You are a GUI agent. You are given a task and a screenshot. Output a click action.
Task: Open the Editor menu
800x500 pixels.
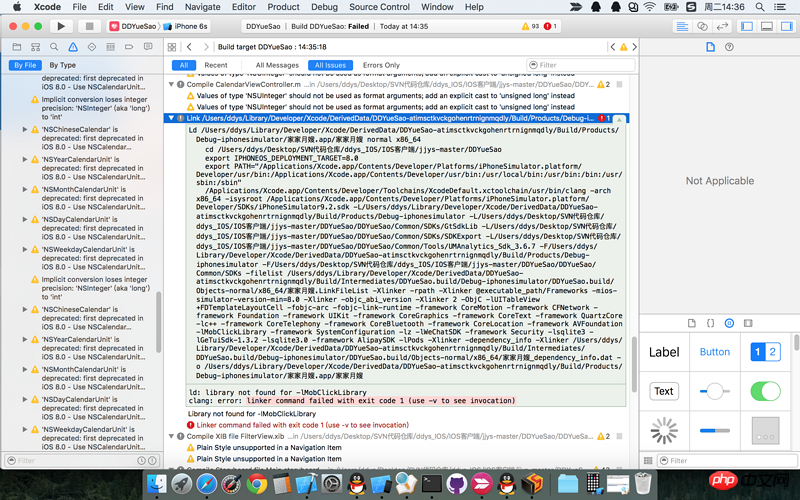click(x=244, y=7)
